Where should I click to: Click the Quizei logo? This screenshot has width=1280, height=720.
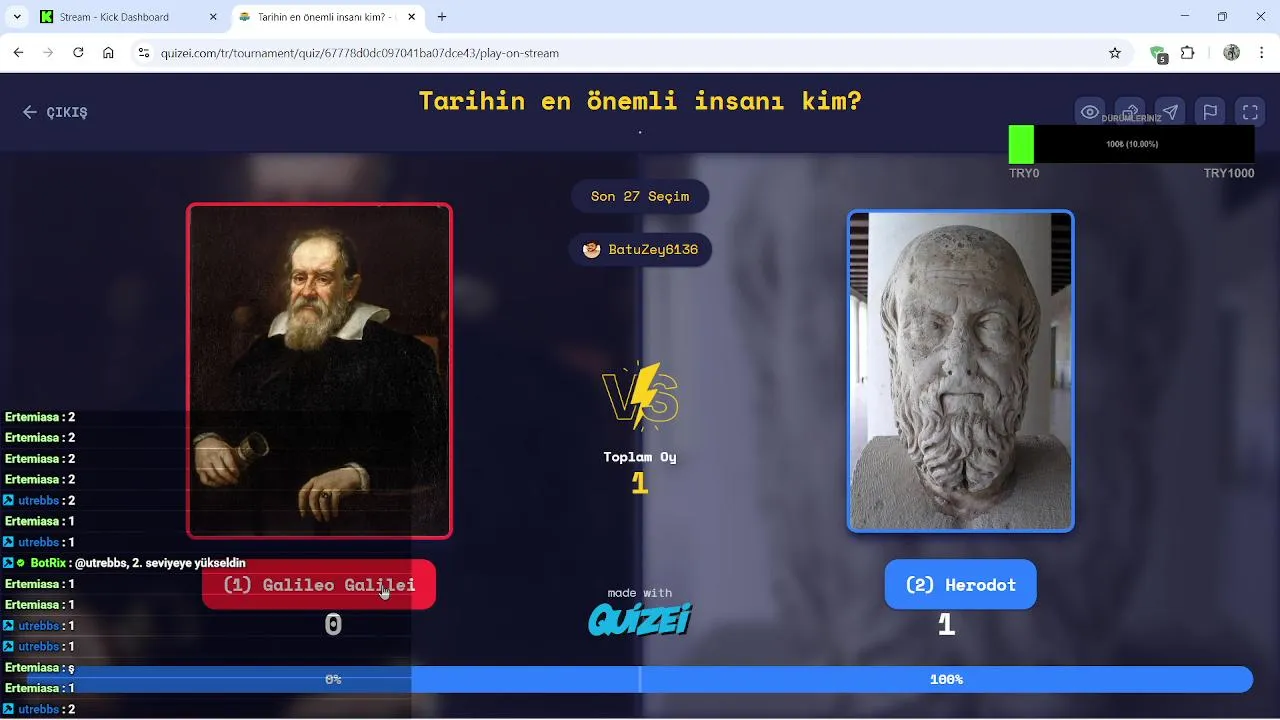(640, 620)
